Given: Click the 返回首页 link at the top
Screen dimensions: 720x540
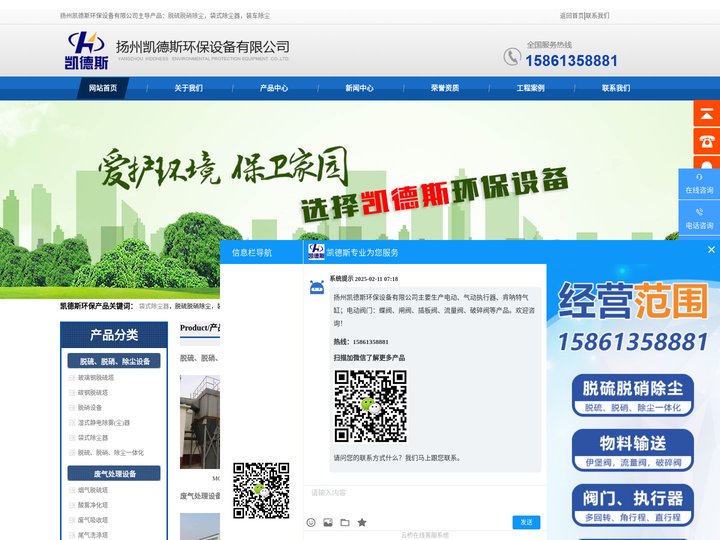Looking at the screenshot, I should (571, 16).
